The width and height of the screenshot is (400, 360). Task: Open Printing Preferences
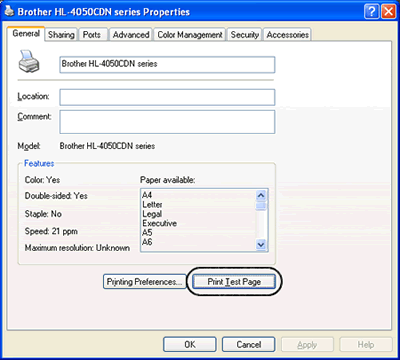tap(144, 282)
